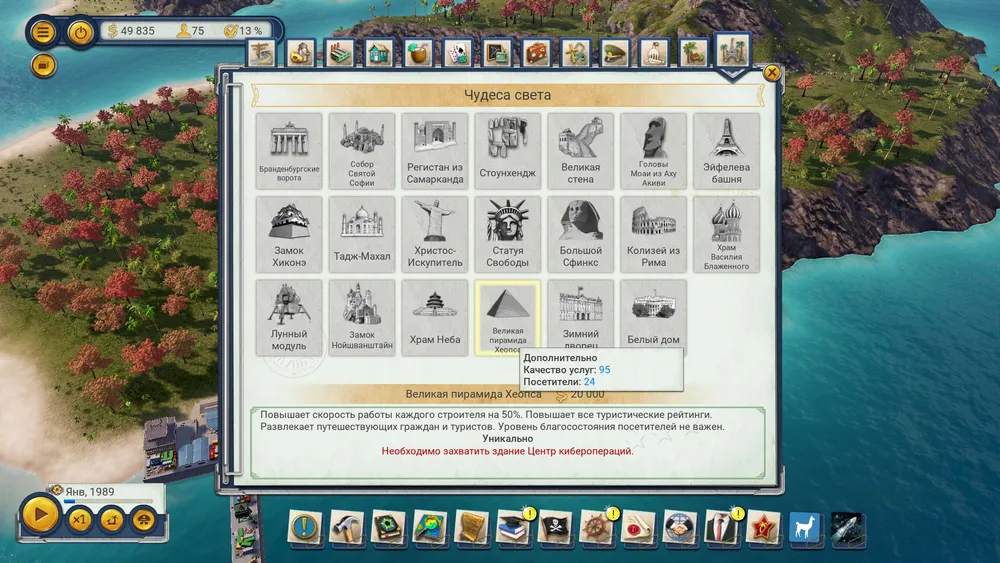Viewport: 1000px width, 563px height.
Task: Open the exclamation mark tasks panel
Action: coord(305,527)
